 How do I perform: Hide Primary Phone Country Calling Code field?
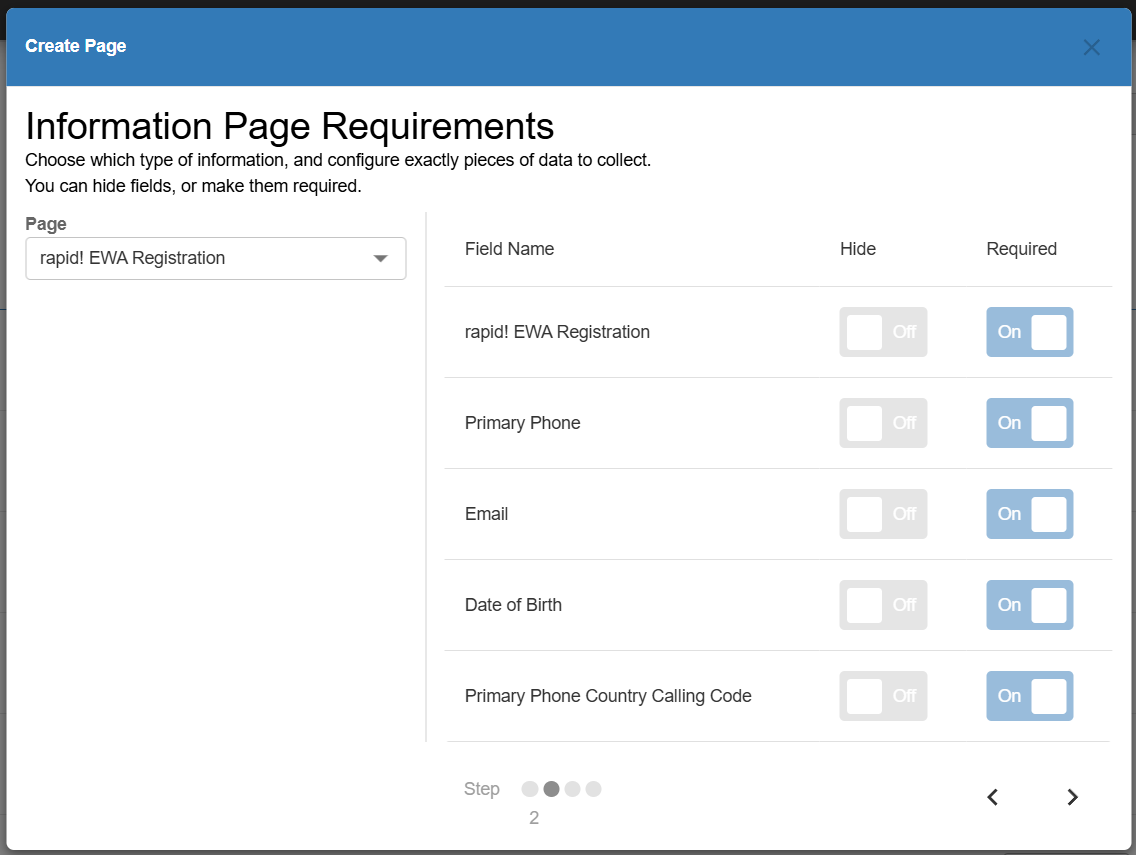(x=883, y=696)
